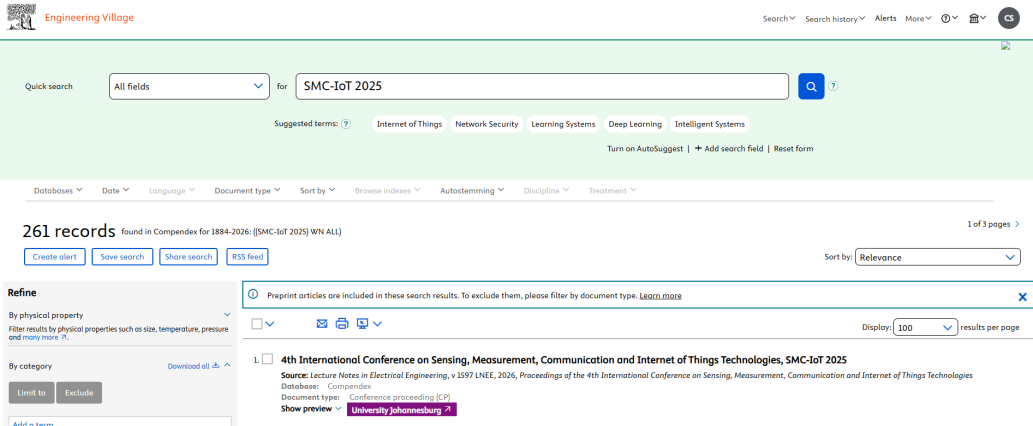Open the Autostemming filter menu
Image resolution: width=1033 pixels, height=426 pixels.
tap(472, 190)
